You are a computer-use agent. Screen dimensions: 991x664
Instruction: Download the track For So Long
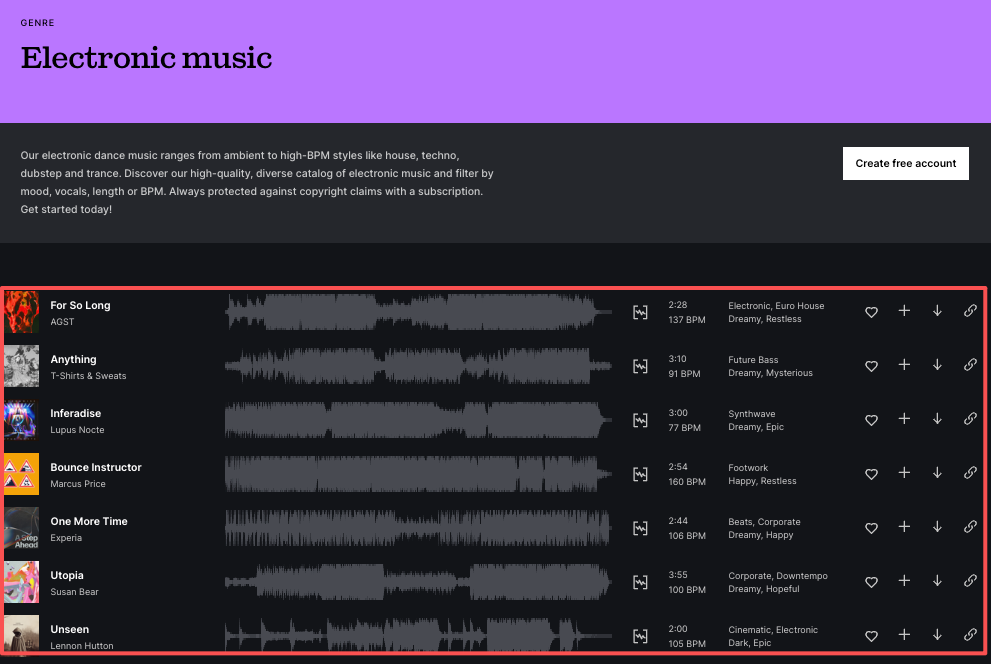tap(937, 311)
